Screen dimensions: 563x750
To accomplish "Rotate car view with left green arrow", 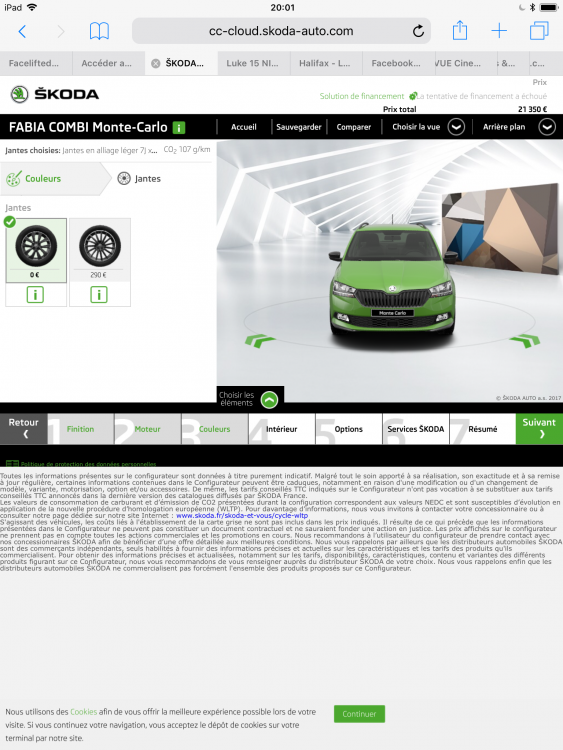I will tap(260, 341).
